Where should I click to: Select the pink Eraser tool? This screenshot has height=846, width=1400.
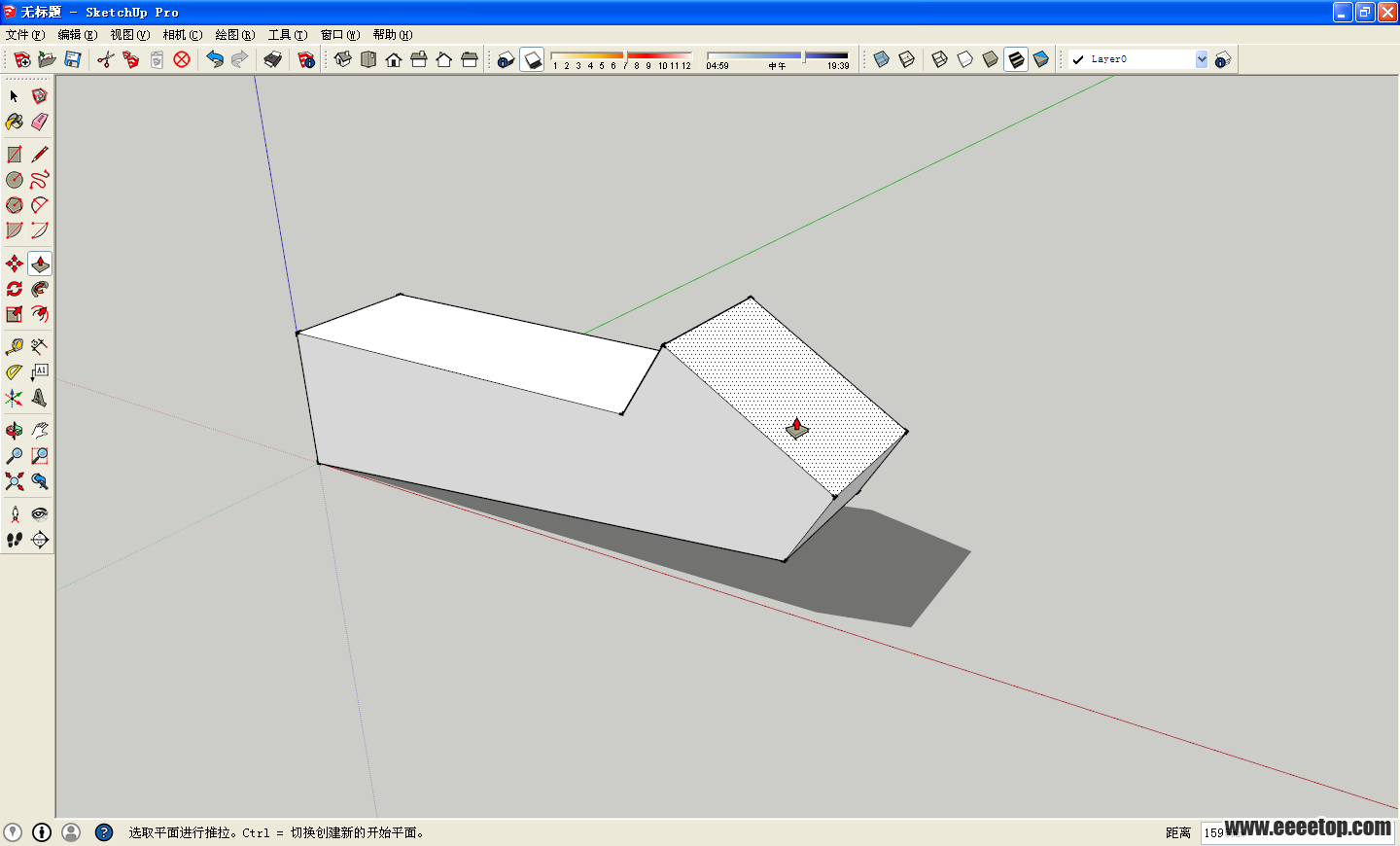(x=40, y=122)
